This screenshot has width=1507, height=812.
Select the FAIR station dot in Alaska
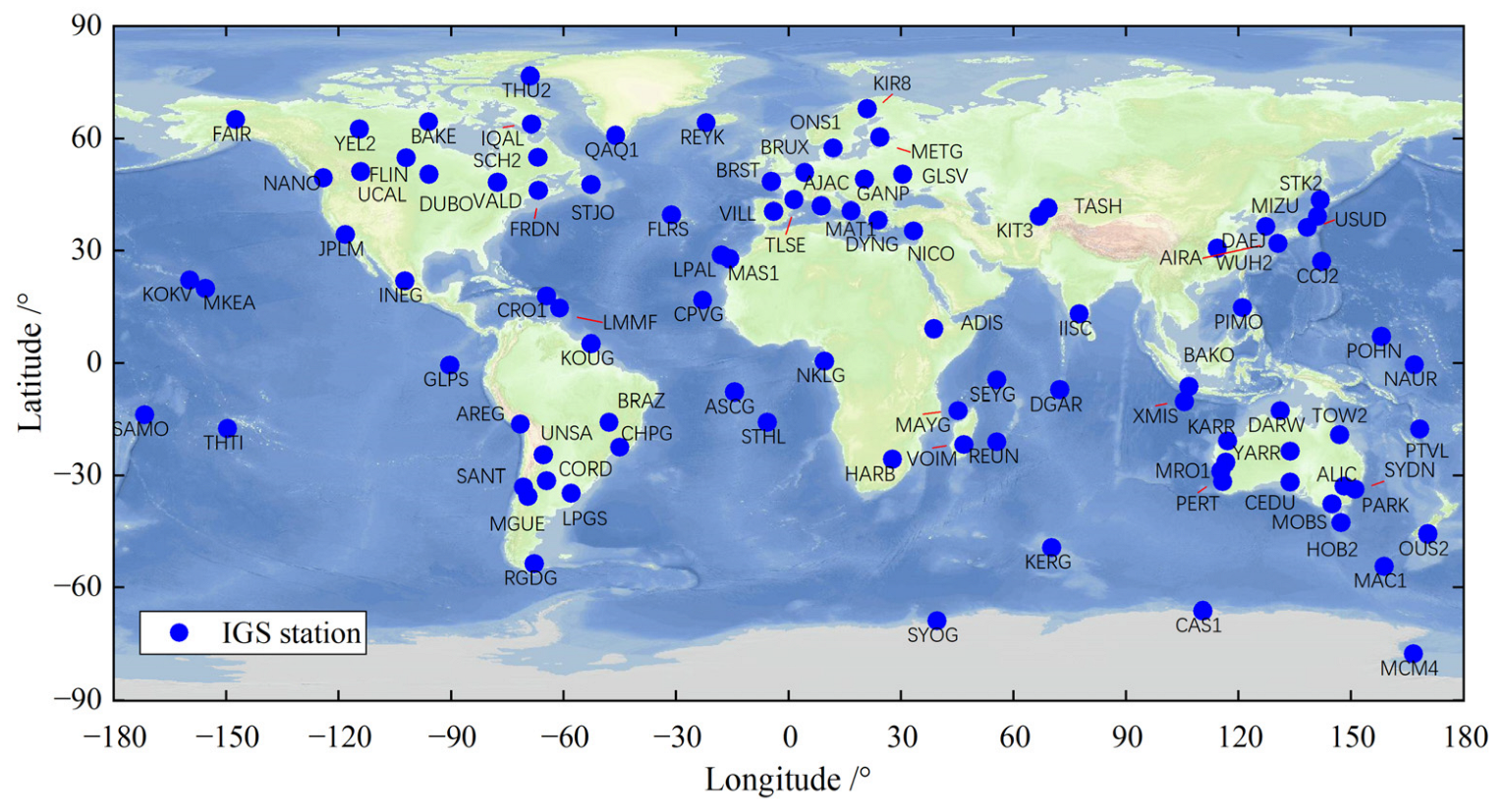pos(236,120)
